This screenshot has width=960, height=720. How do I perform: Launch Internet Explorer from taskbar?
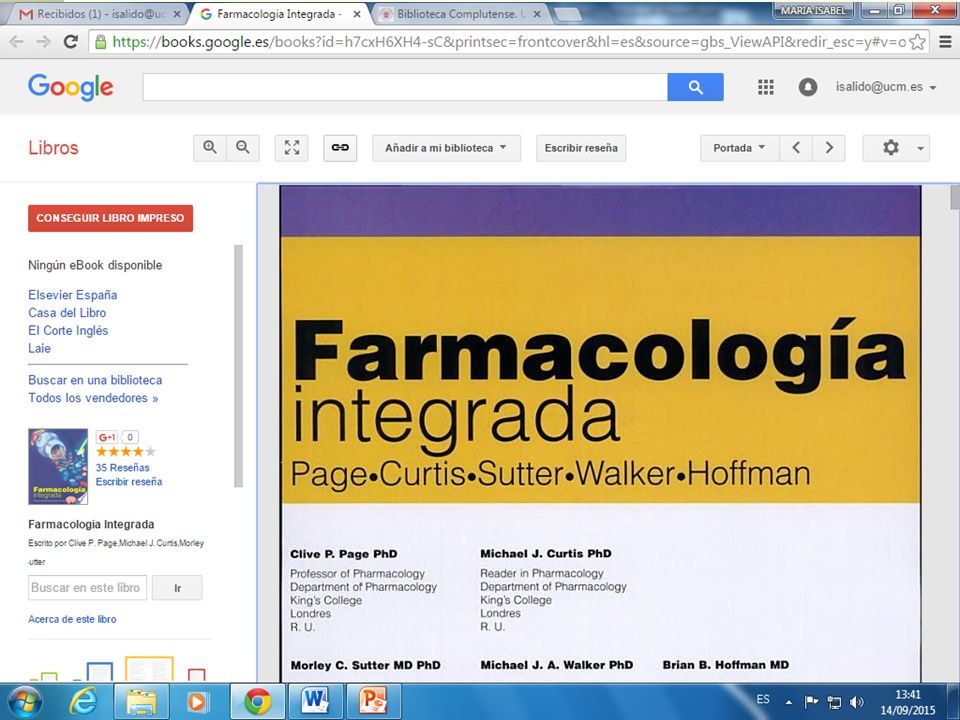84,702
